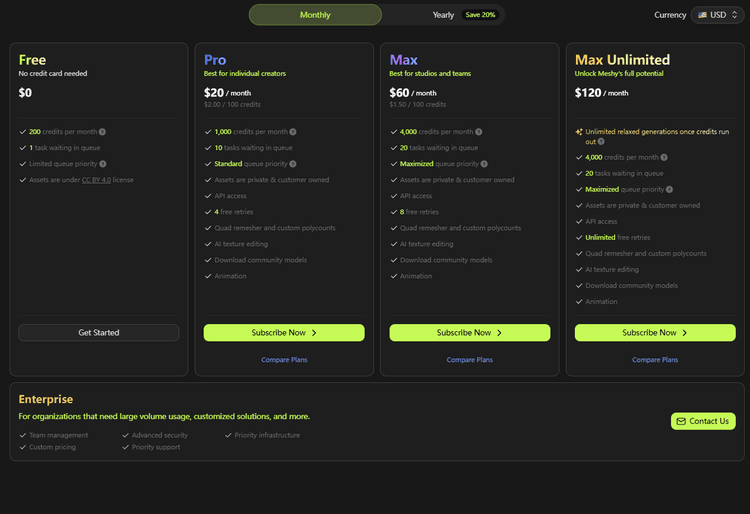Click Get Started on the Free plan
This screenshot has width=750, height=514.
99,333
